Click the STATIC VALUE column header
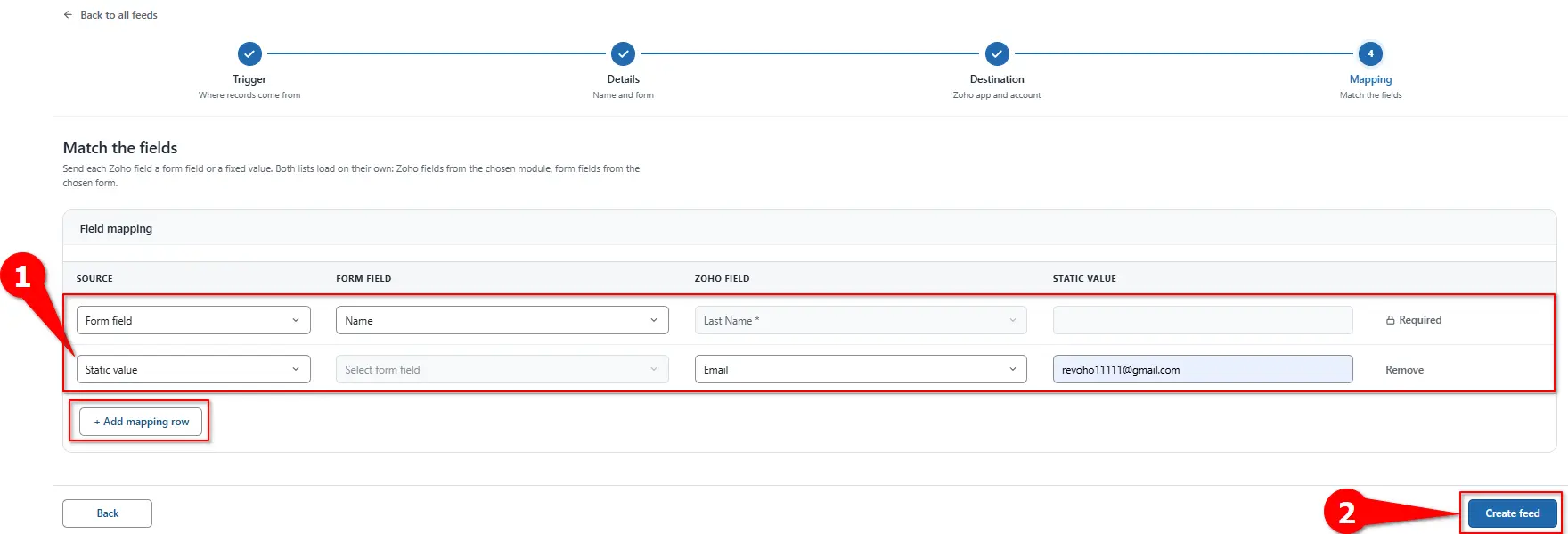 1084,279
